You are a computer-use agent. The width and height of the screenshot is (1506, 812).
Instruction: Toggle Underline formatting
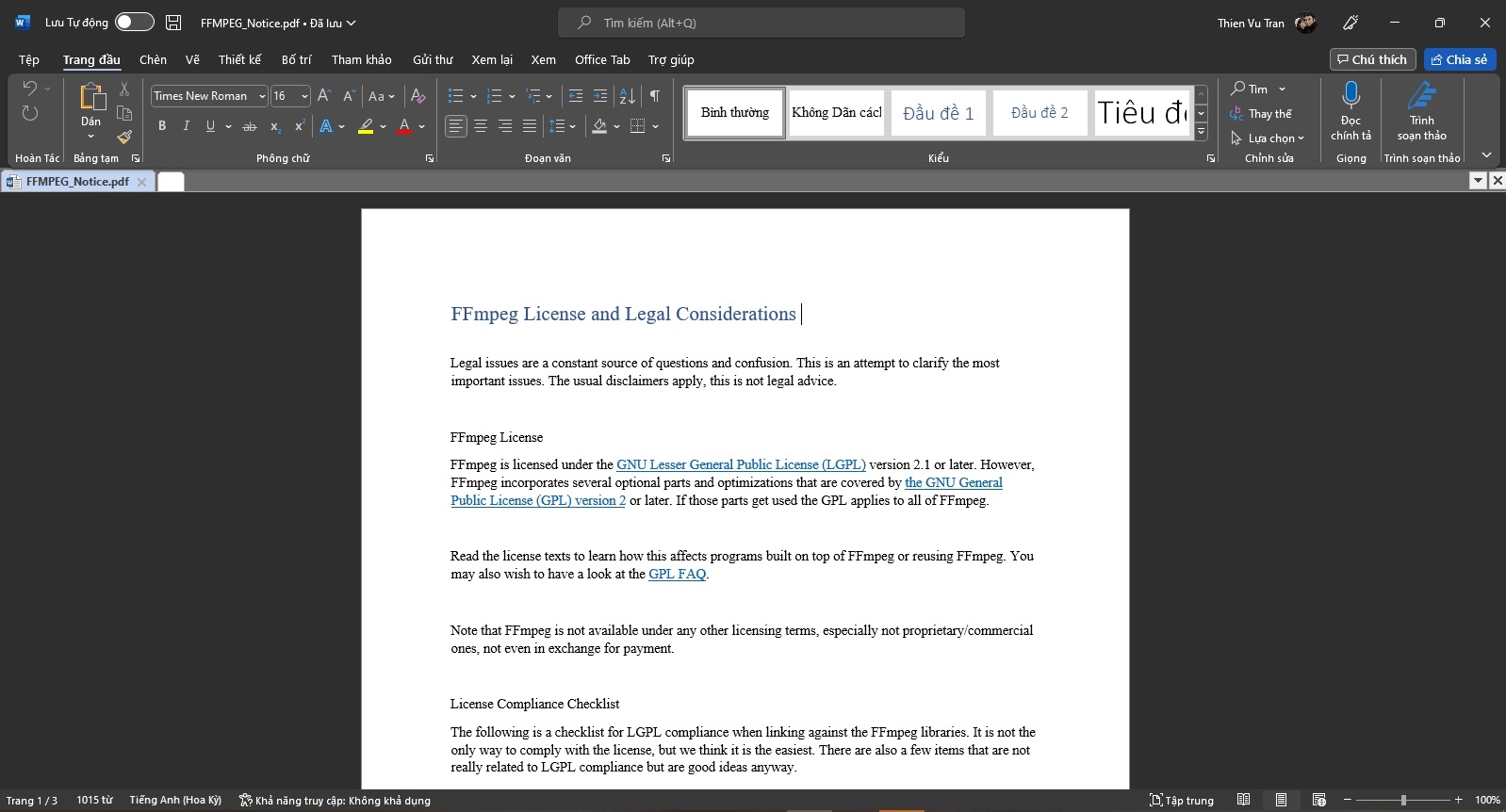coord(210,126)
